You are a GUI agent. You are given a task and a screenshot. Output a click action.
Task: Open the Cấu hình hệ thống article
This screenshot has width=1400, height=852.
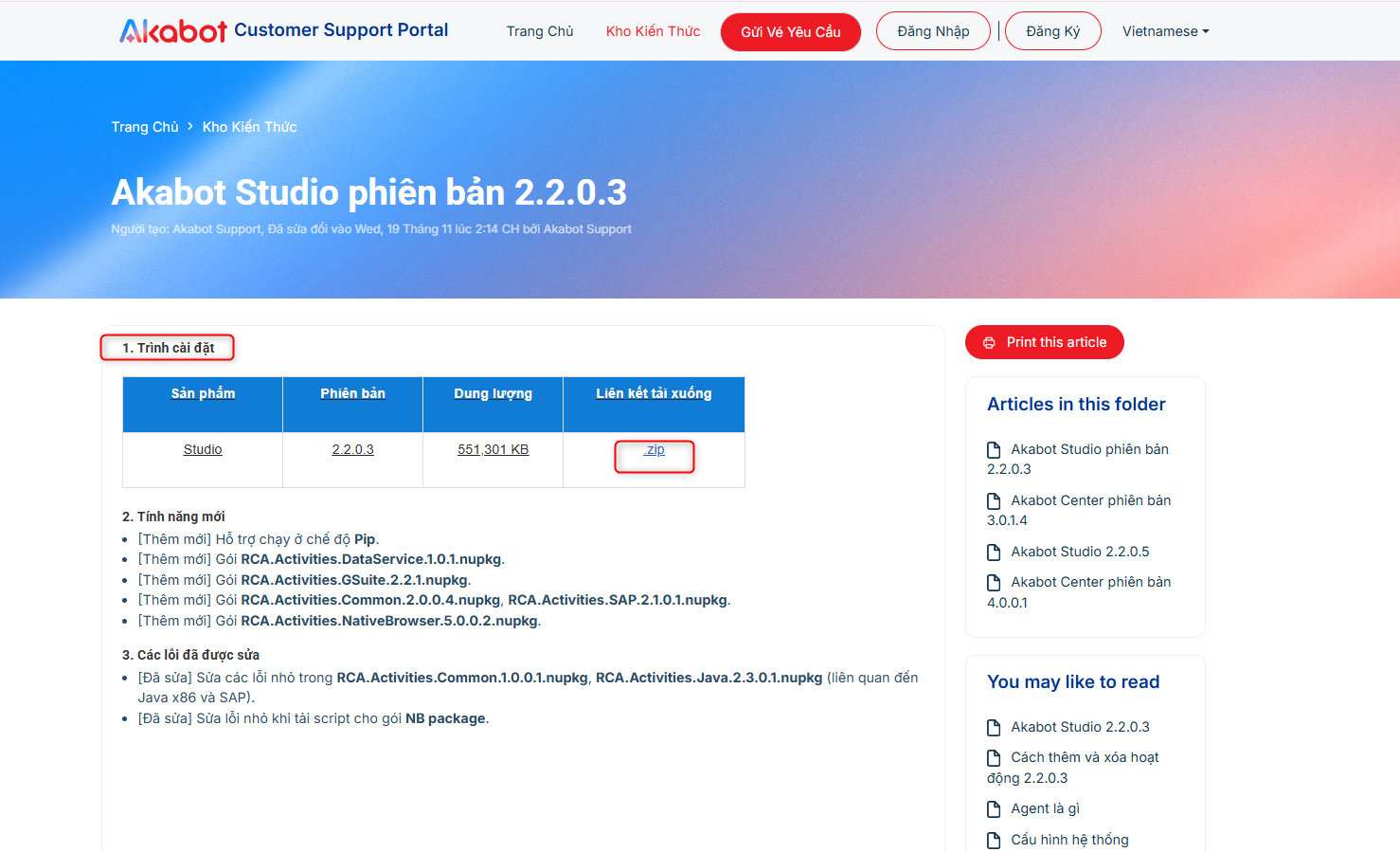click(1069, 840)
